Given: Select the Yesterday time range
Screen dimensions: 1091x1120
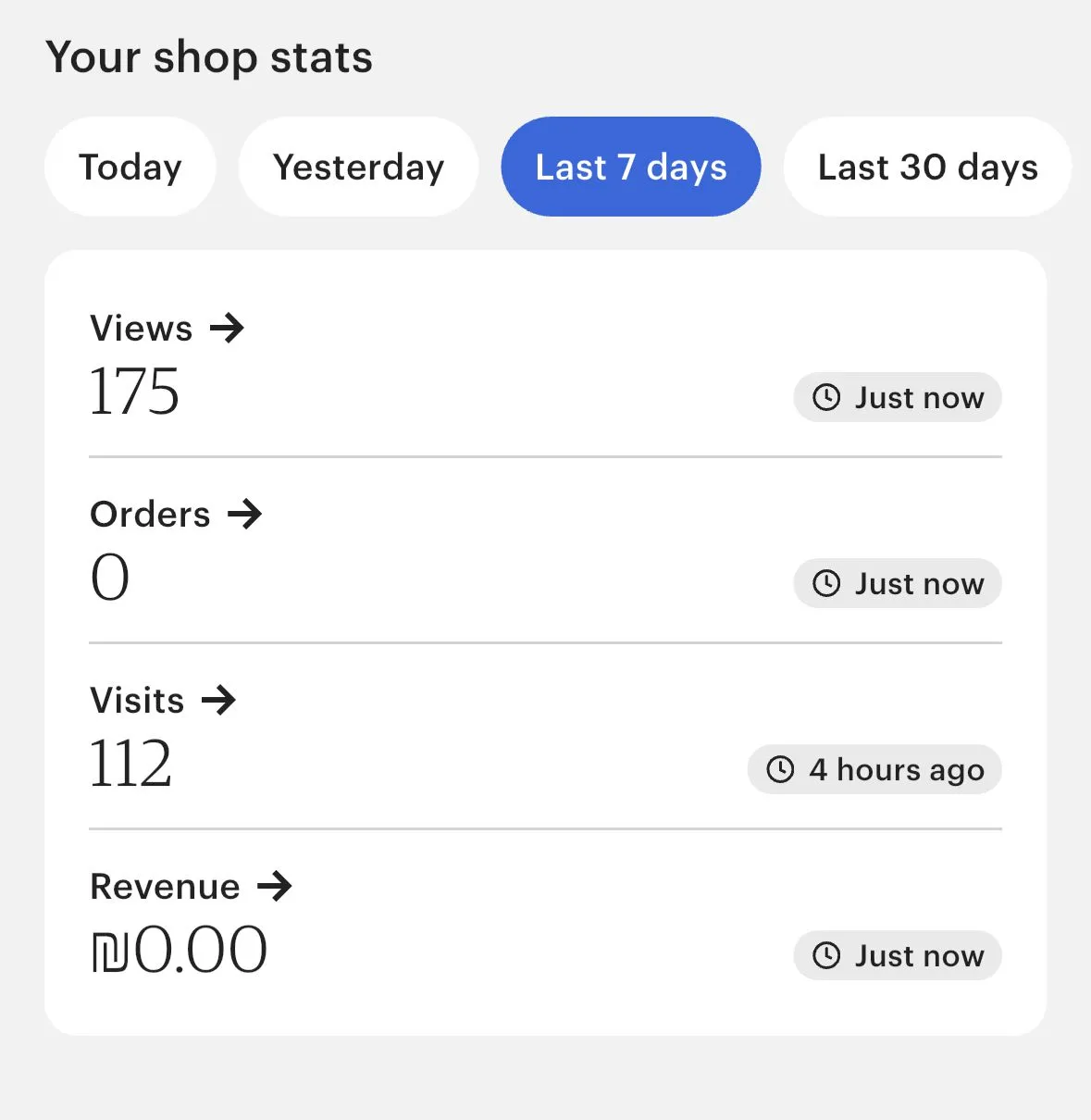Looking at the screenshot, I should pos(359,168).
